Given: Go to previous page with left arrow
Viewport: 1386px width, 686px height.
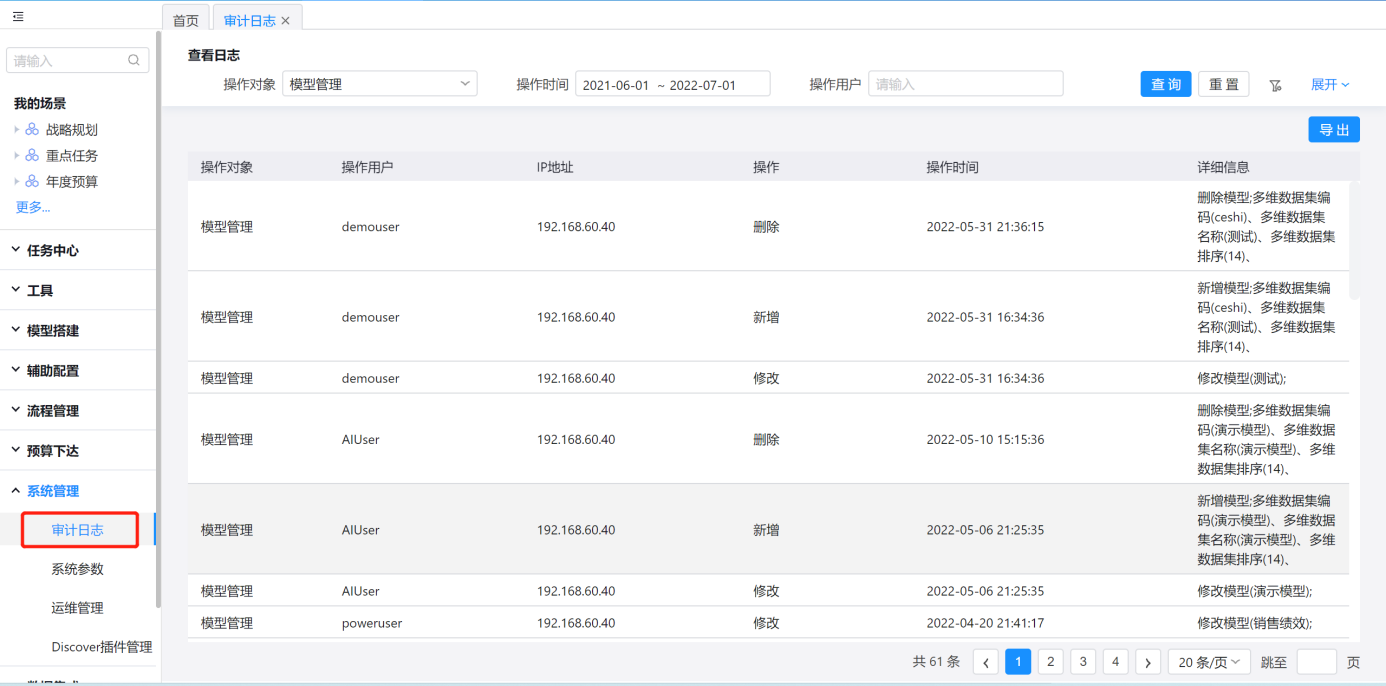Looking at the screenshot, I should coord(985,662).
